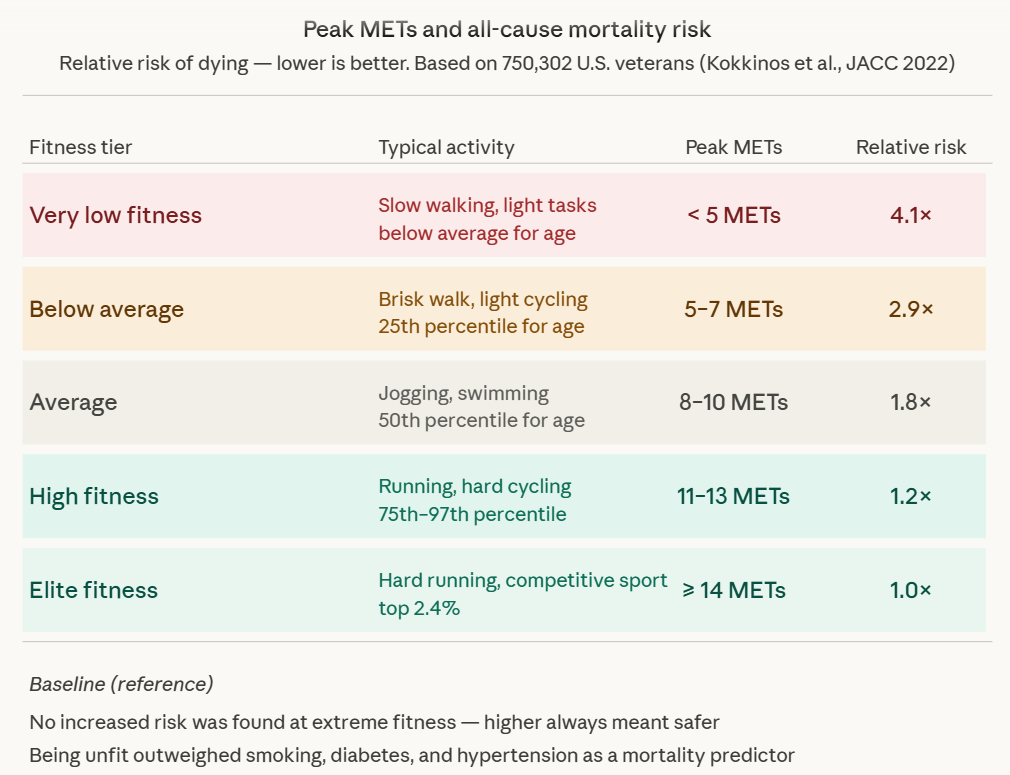Click the "8–10 METs" value
1010x775 pixels.
(x=733, y=402)
